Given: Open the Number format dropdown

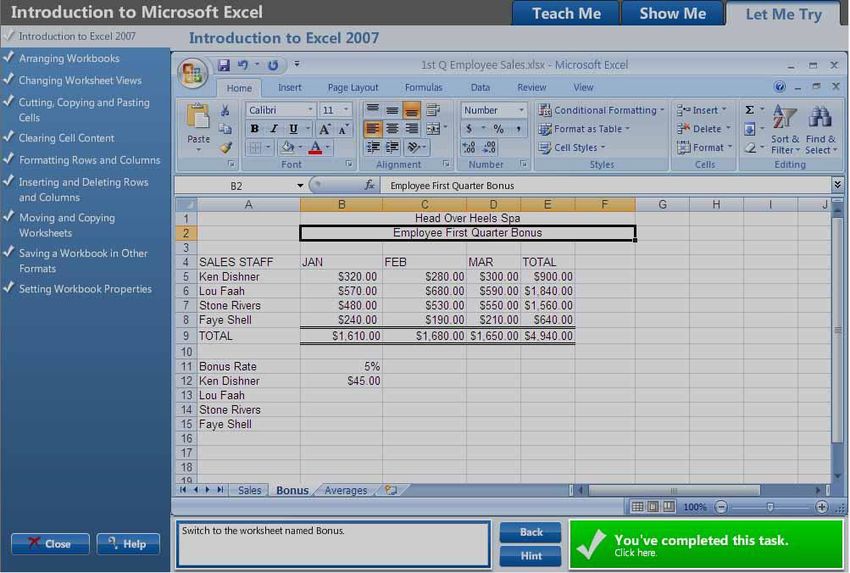Looking at the screenshot, I should pyautogui.click(x=521, y=110).
